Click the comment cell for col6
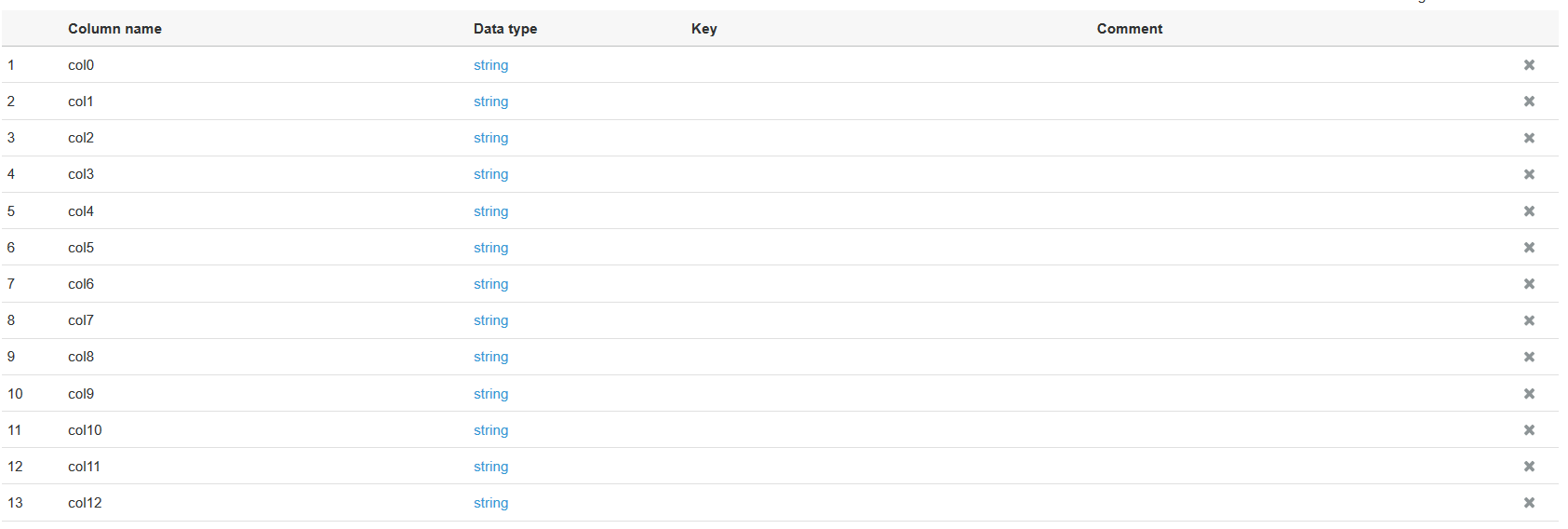Viewport: 1568px width, 529px height. [1130, 284]
